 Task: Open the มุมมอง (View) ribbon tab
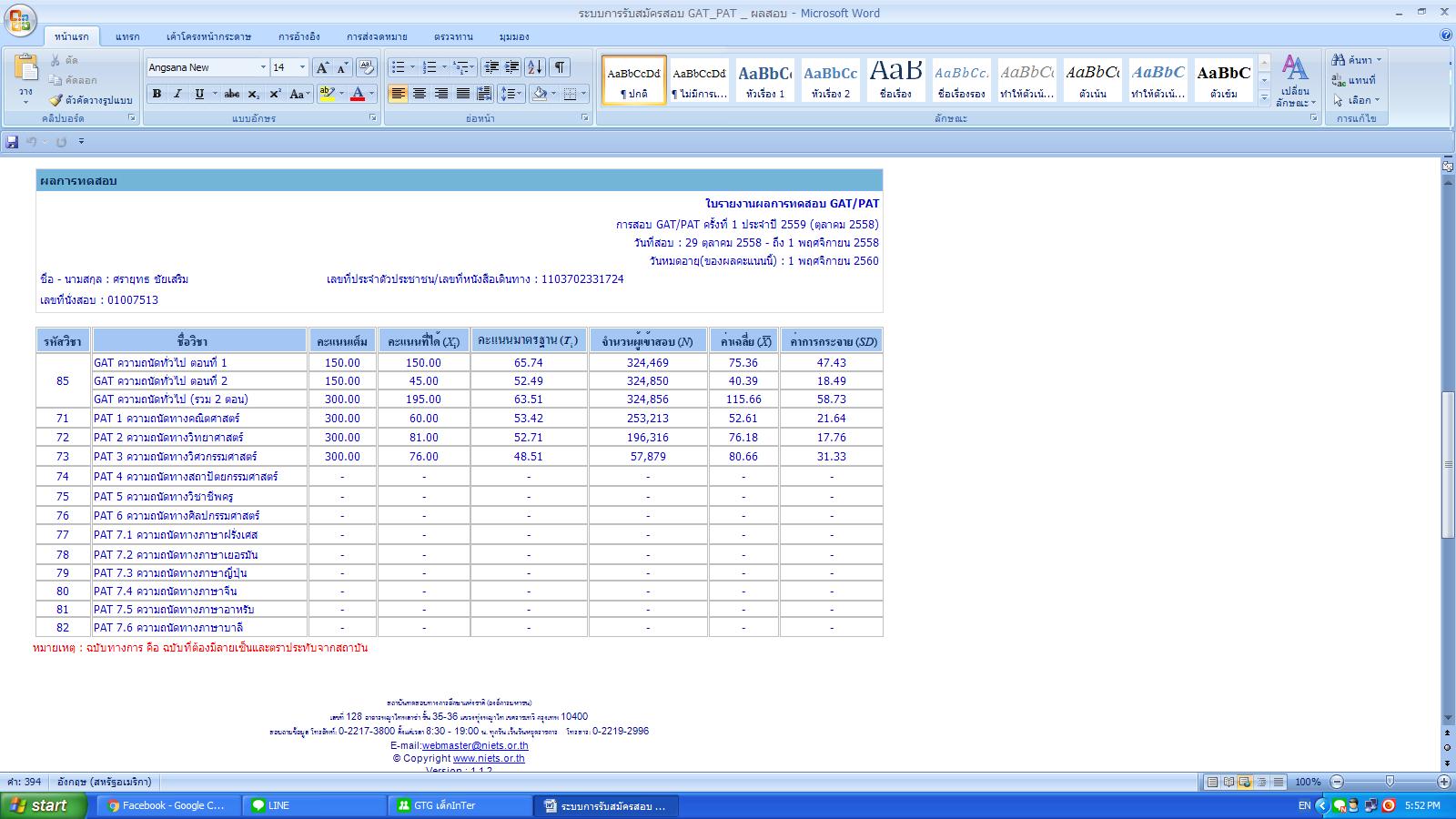click(x=514, y=36)
